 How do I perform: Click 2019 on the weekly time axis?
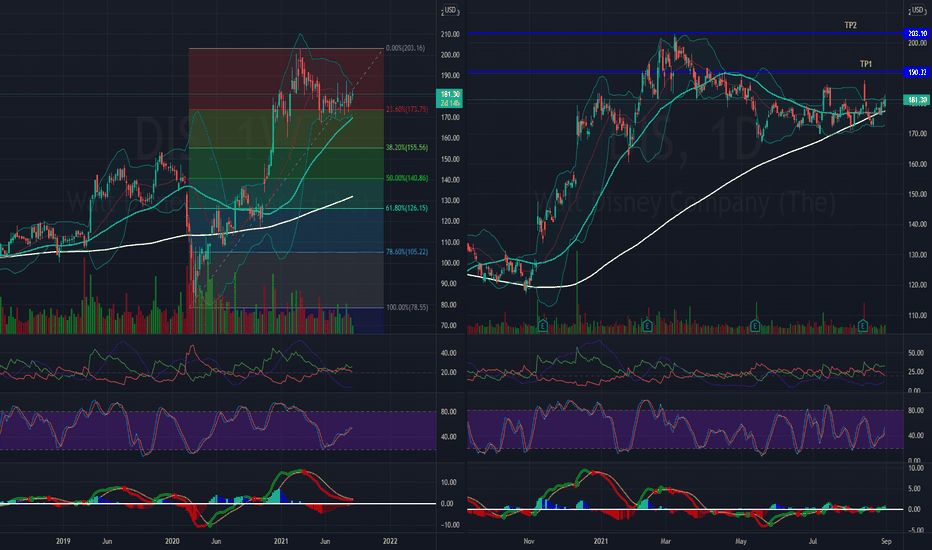click(x=63, y=541)
